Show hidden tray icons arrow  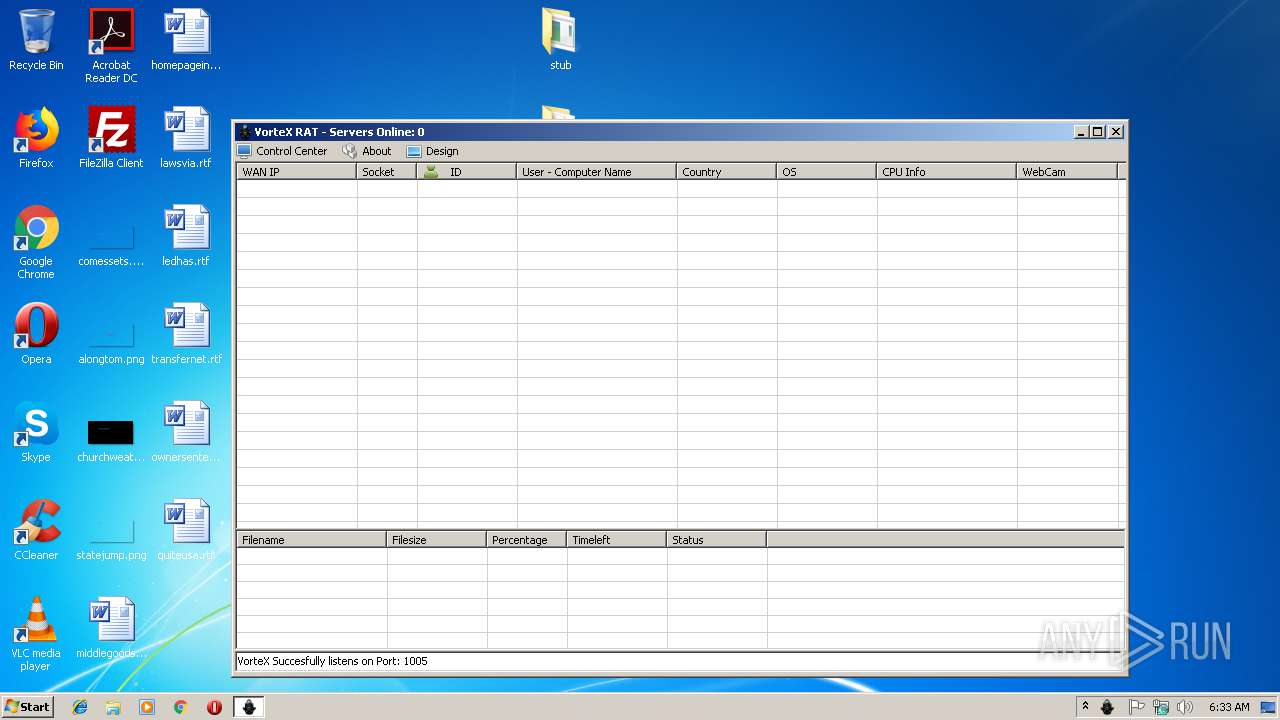point(1085,707)
